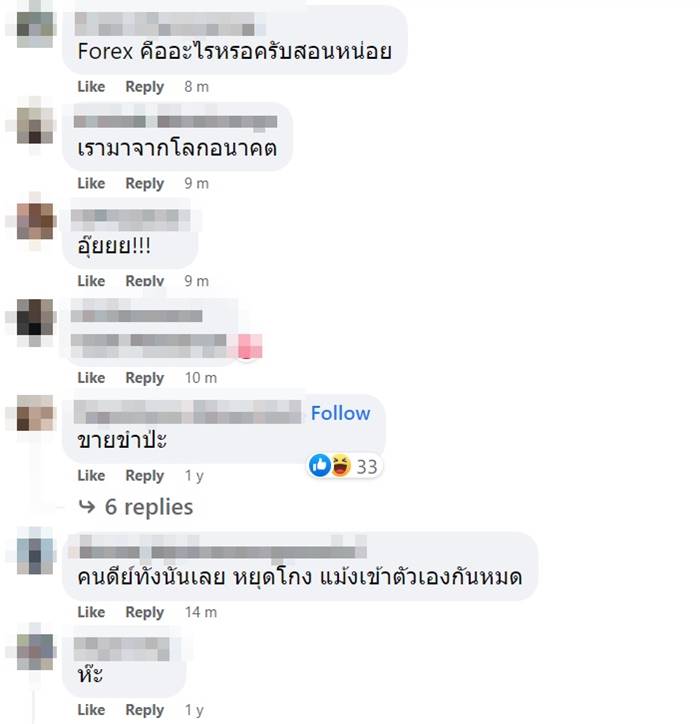This screenshot has height=724, width=700.
Task: Follow the author of ขายขำป่ะ comment
Action: tap(340, 413)
